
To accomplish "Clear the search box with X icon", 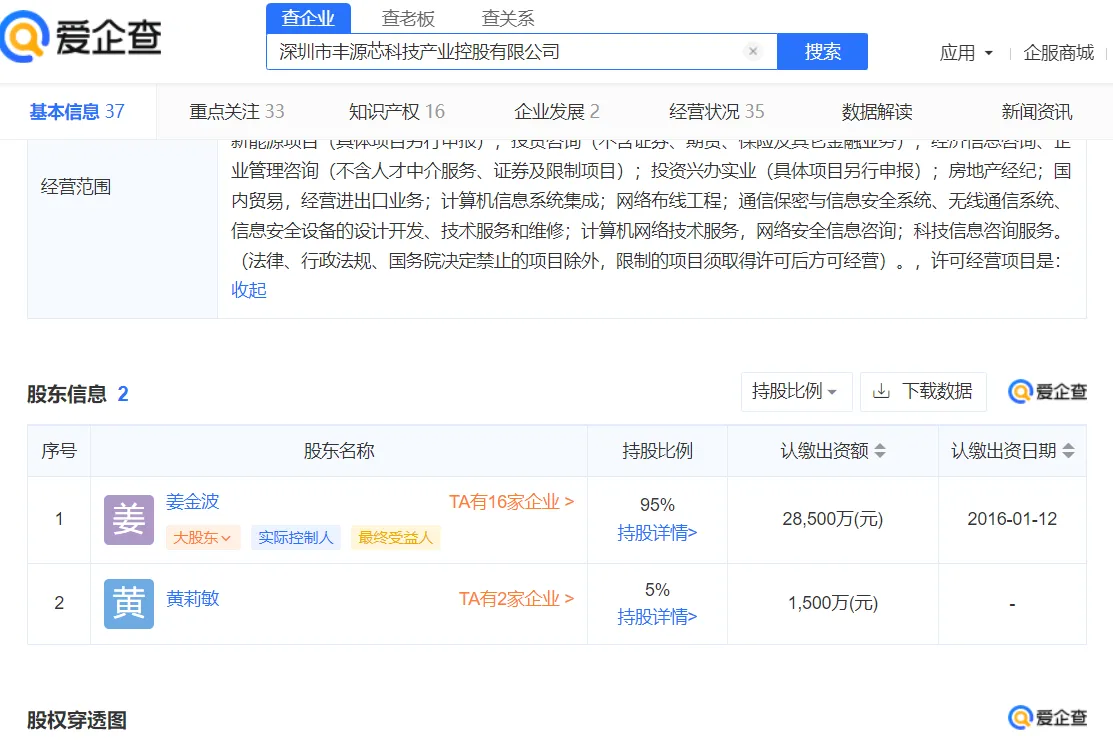I will [x=753, y=52].
